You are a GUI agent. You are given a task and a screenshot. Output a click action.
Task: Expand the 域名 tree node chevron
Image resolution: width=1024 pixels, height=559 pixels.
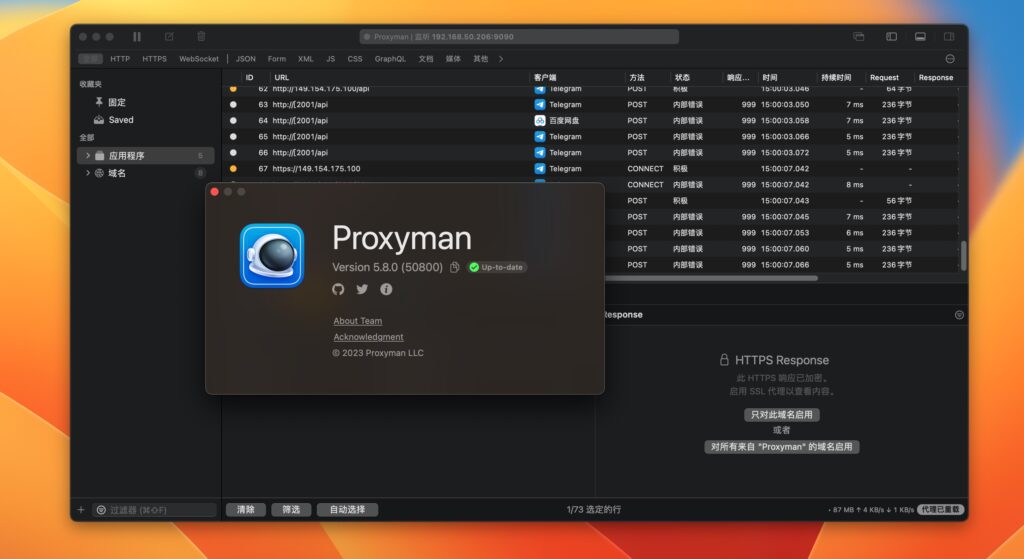[88, 173]
